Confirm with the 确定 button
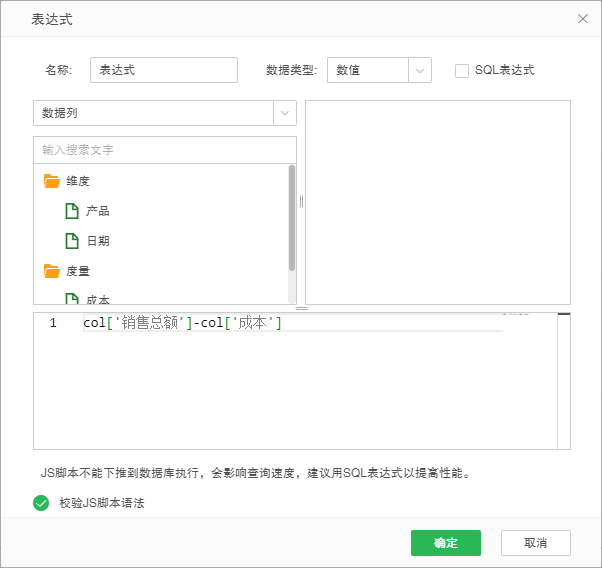Viewport: 602px width, 568px height. 445,543
